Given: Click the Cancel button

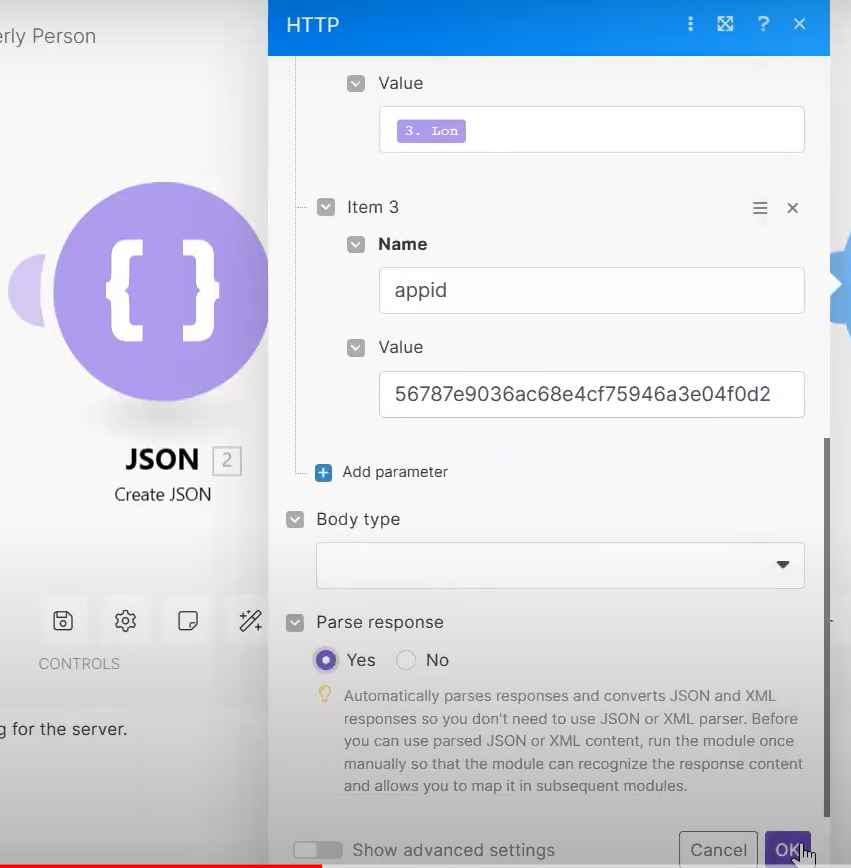Looking at the screenshot, I should [718, 849].
